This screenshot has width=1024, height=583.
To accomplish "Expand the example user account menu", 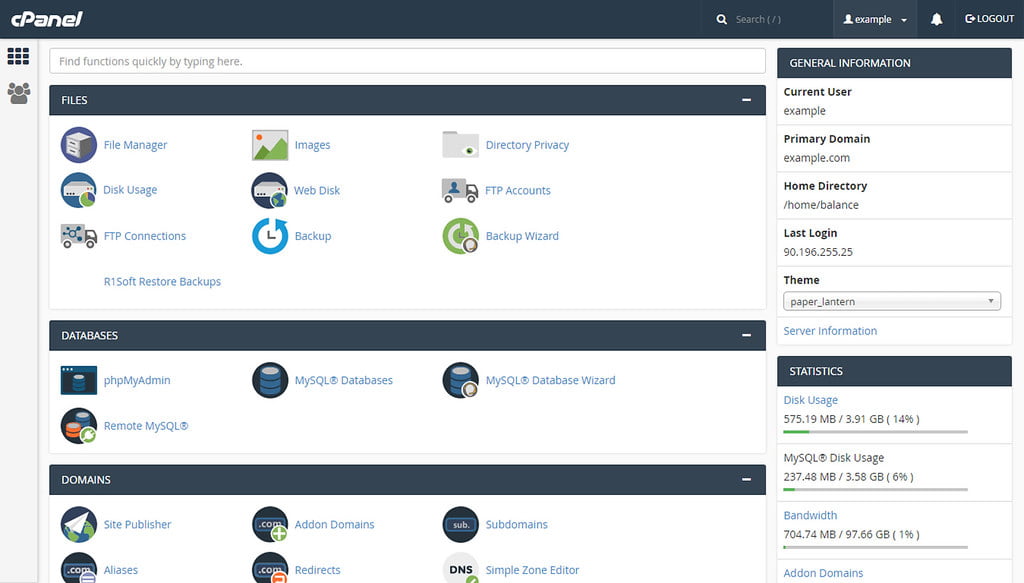I will click(874, 18).
